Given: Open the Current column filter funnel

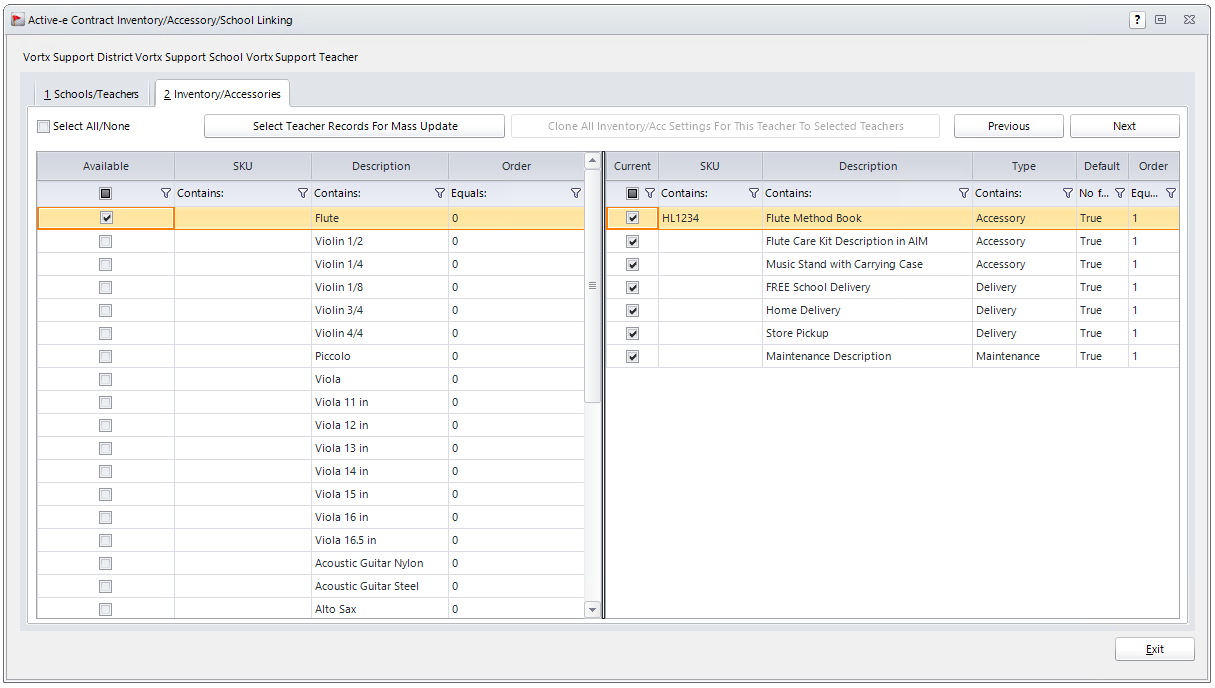Looking at the screenshot, I should (x=650, y=192).
